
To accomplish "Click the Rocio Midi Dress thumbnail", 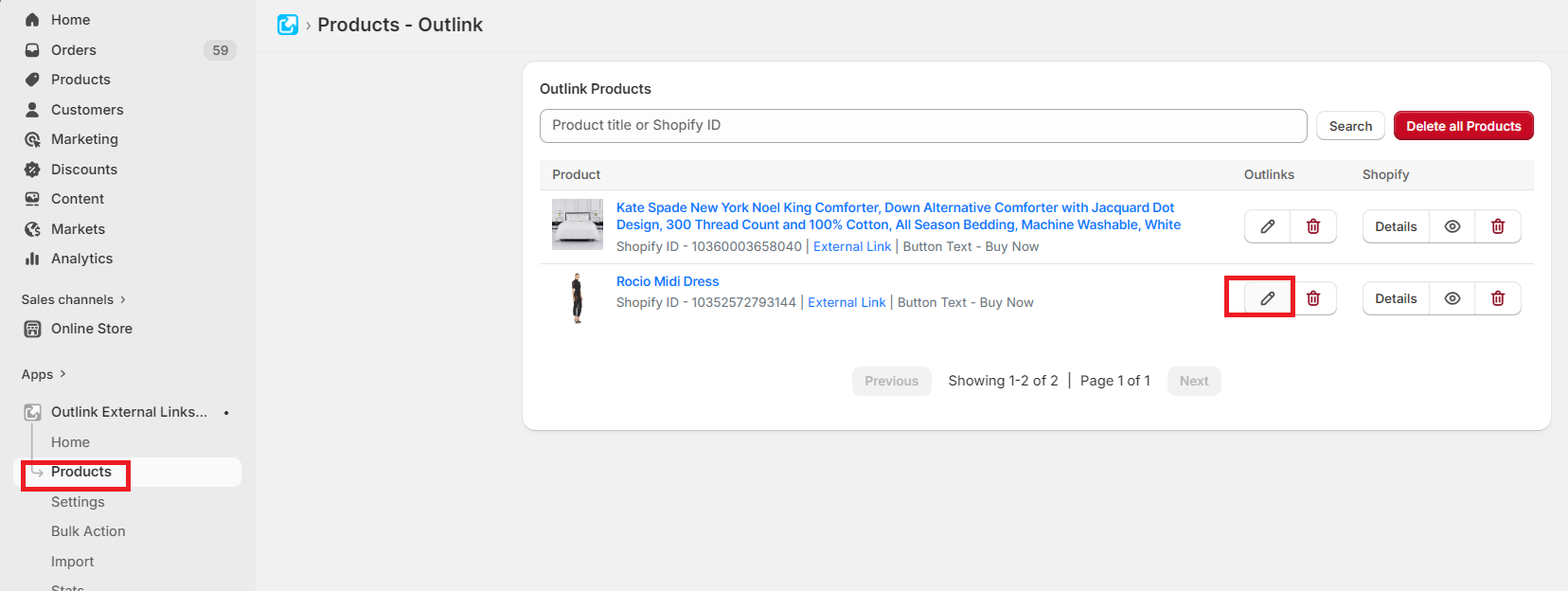I will tap(578, 298).
